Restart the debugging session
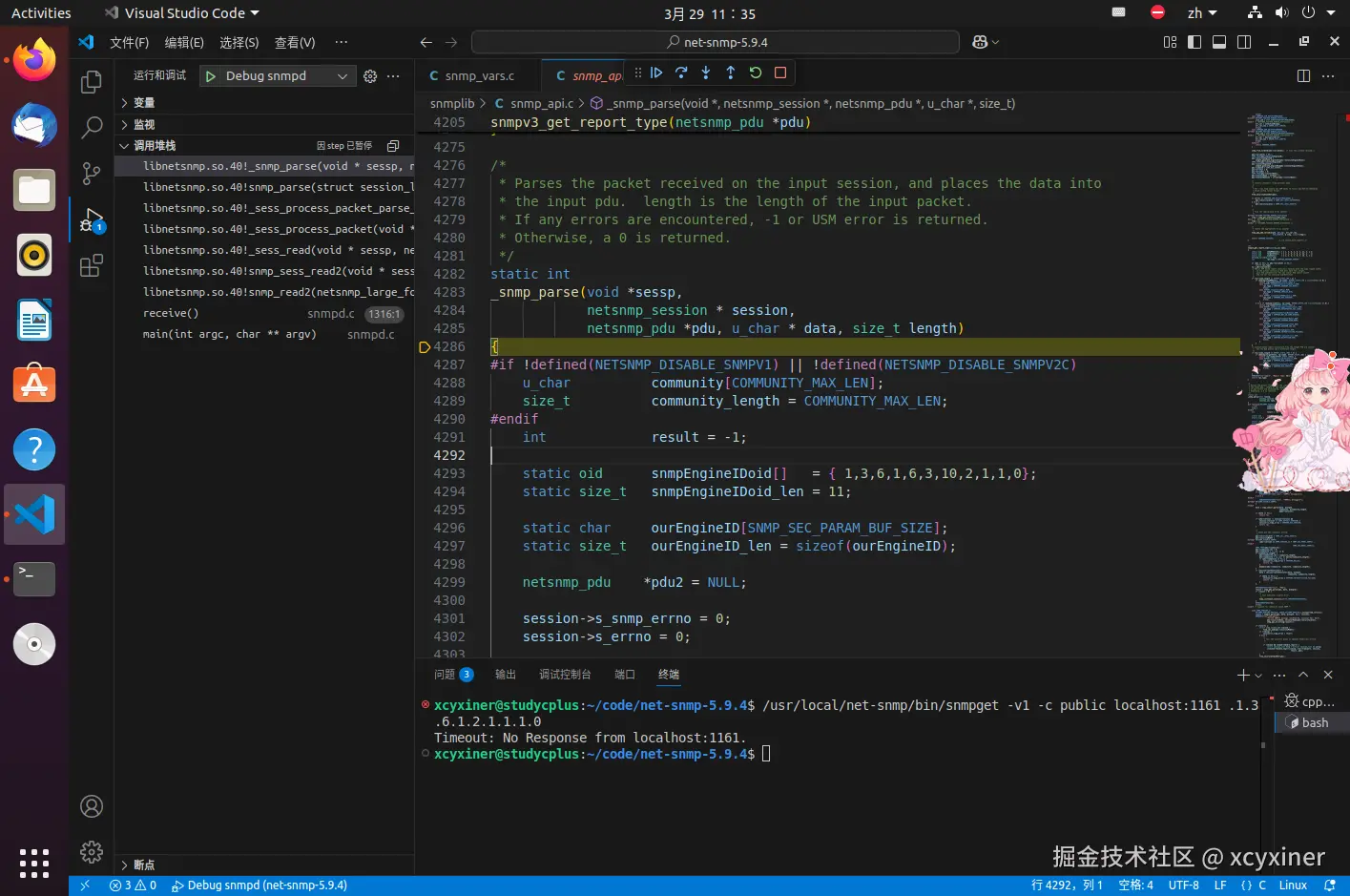The image size is (1350, 896). [756, 73]
